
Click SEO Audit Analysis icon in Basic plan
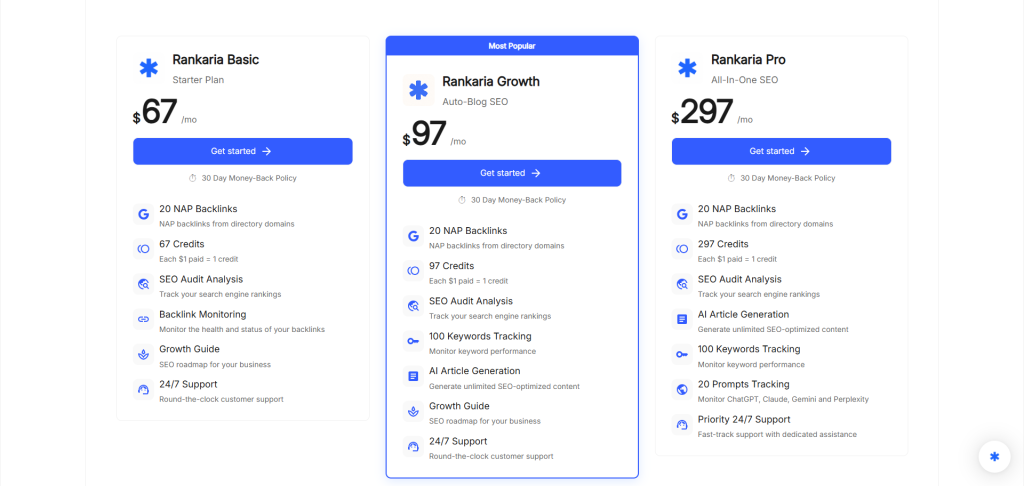tap(144, 284)
